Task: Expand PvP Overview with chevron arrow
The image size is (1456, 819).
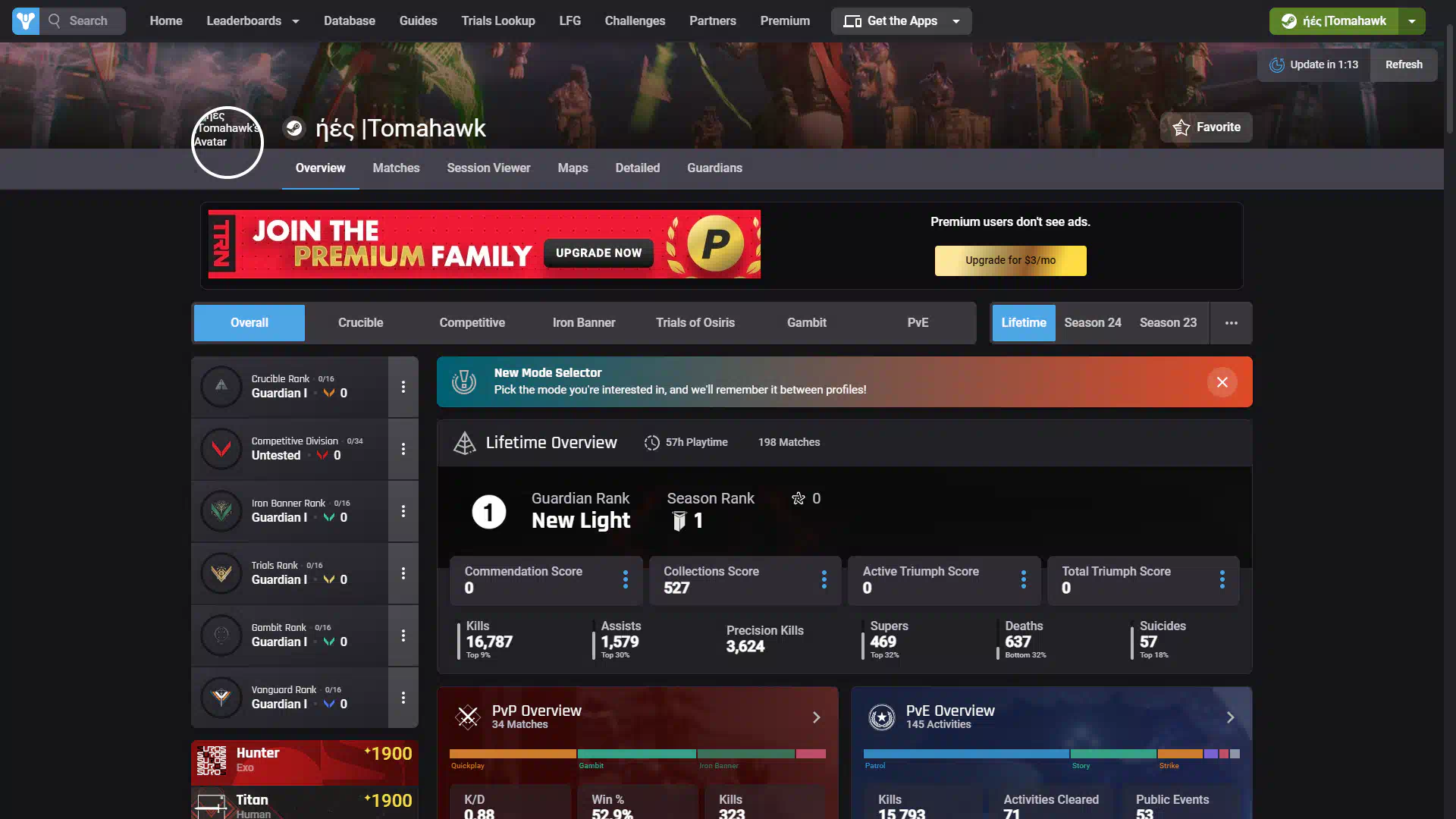Action: [817, 717]
